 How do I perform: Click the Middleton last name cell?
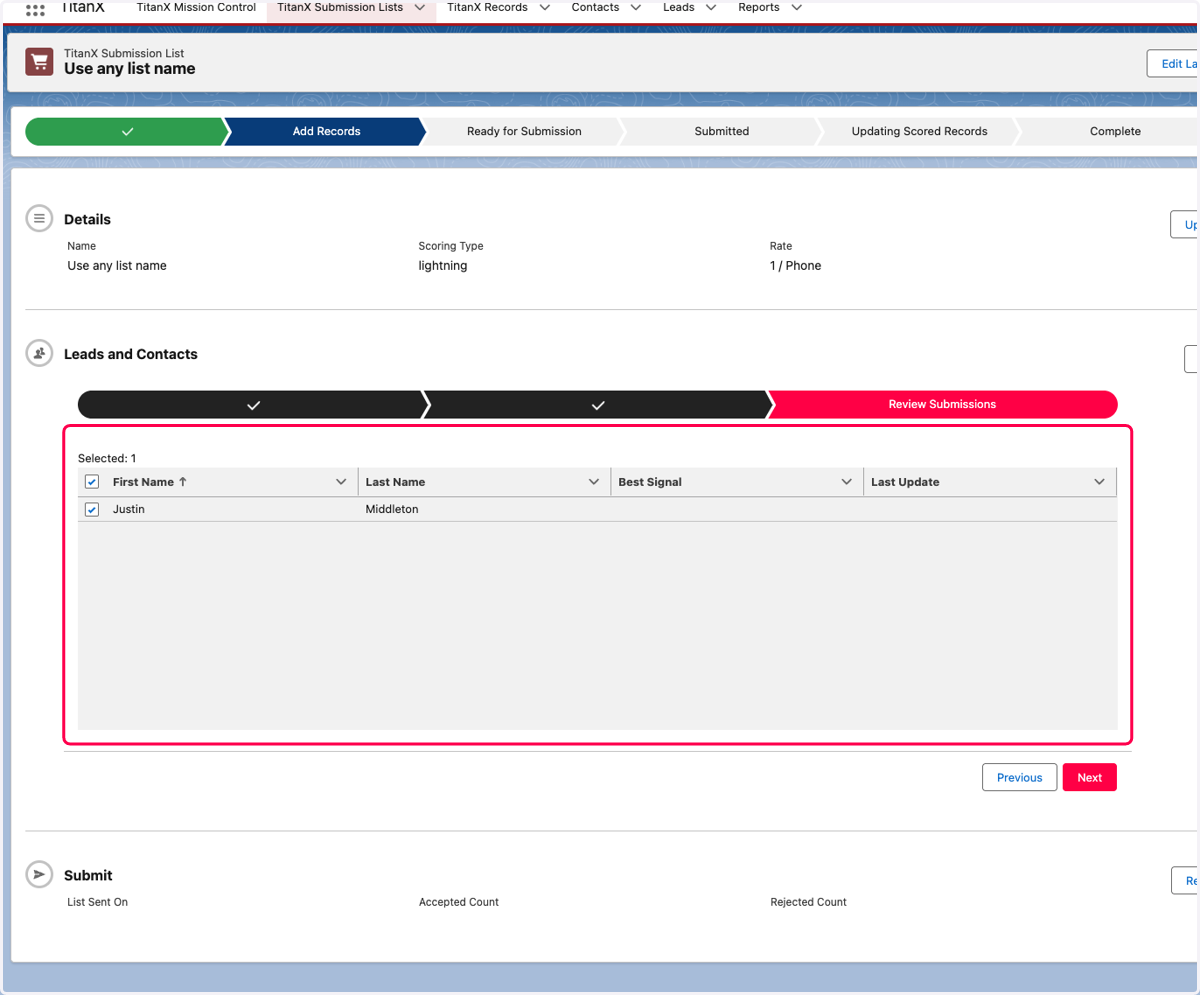point(392,509)
